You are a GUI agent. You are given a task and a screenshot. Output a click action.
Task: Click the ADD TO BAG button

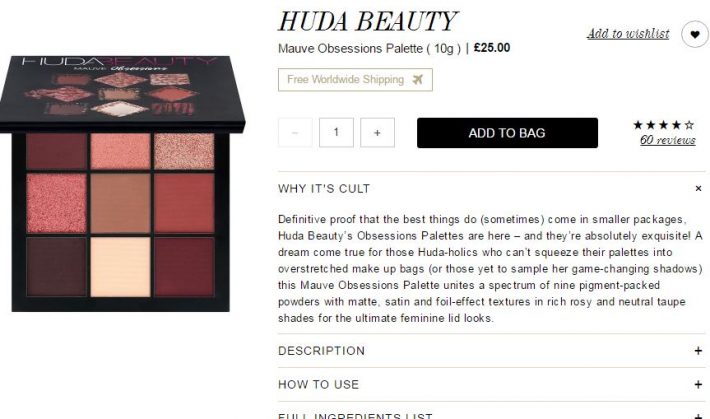(x=507, y=133)
